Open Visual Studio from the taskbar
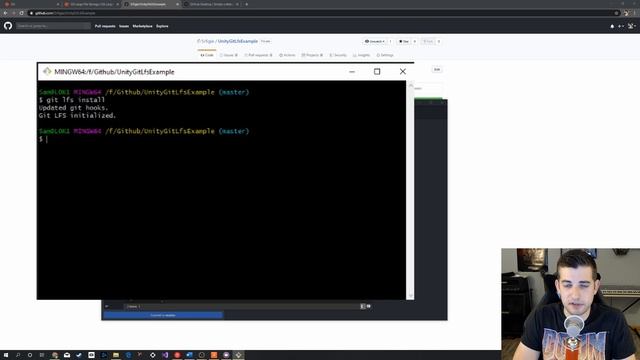This screenshot has width=640, height=360. pyautogui.click(x=165, y=355)
